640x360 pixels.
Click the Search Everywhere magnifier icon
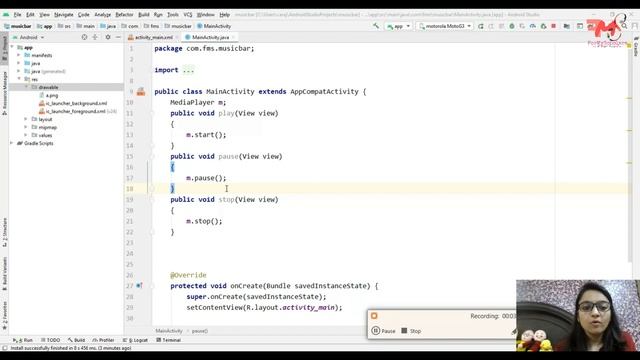click(x=624, y=26)
